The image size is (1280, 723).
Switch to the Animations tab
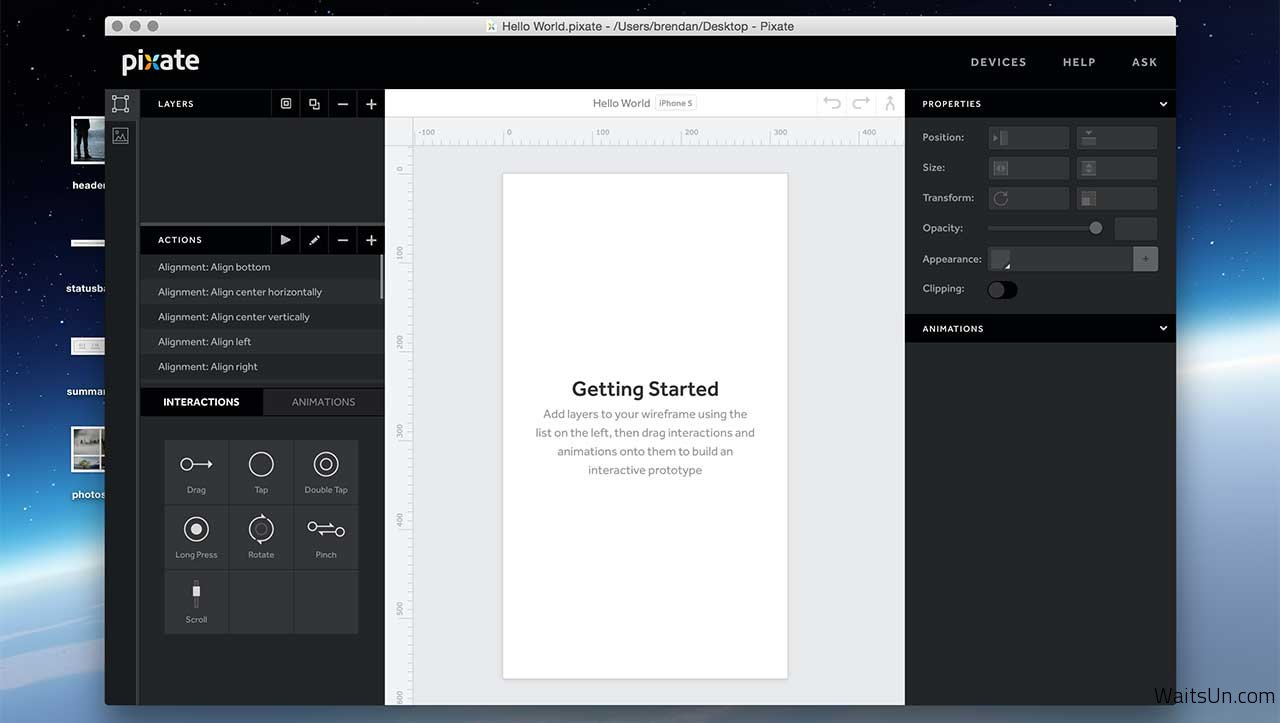(323, 402)
